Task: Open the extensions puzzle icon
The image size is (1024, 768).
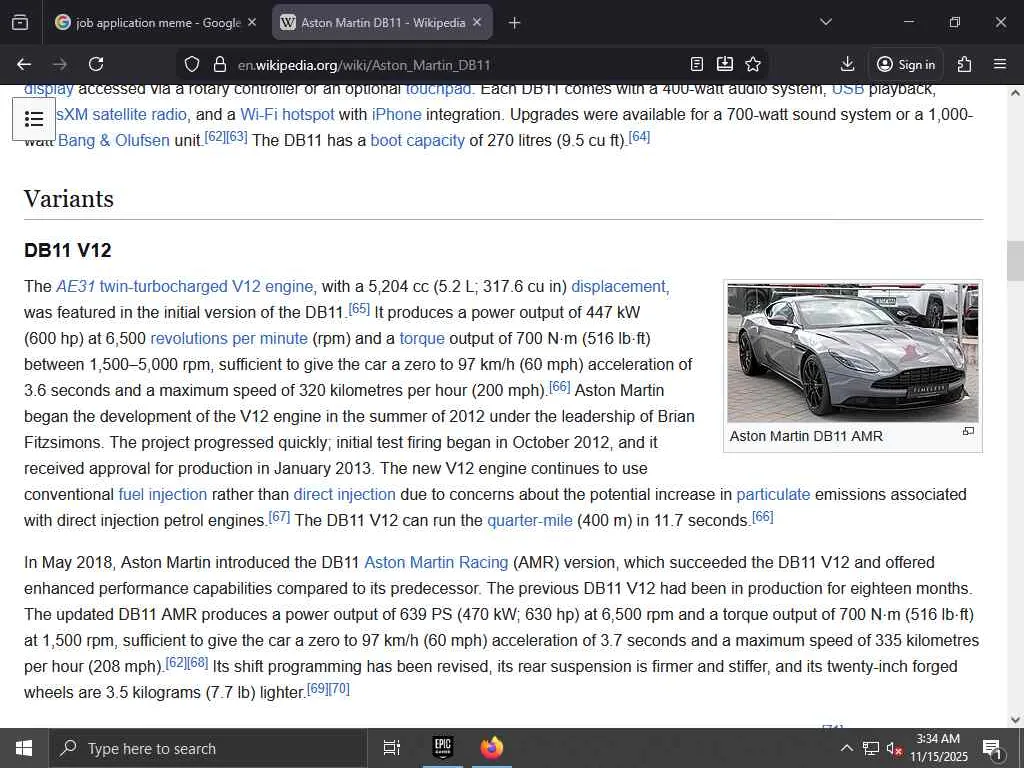Action: 965,65
